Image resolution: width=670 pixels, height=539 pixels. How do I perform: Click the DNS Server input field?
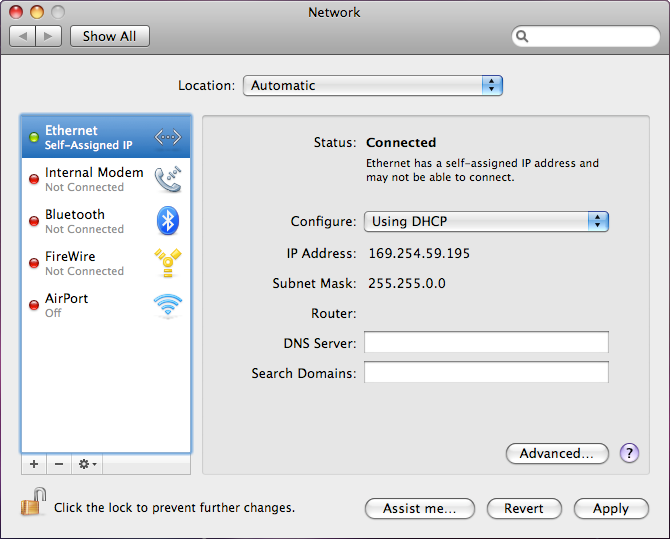point(486,343)
